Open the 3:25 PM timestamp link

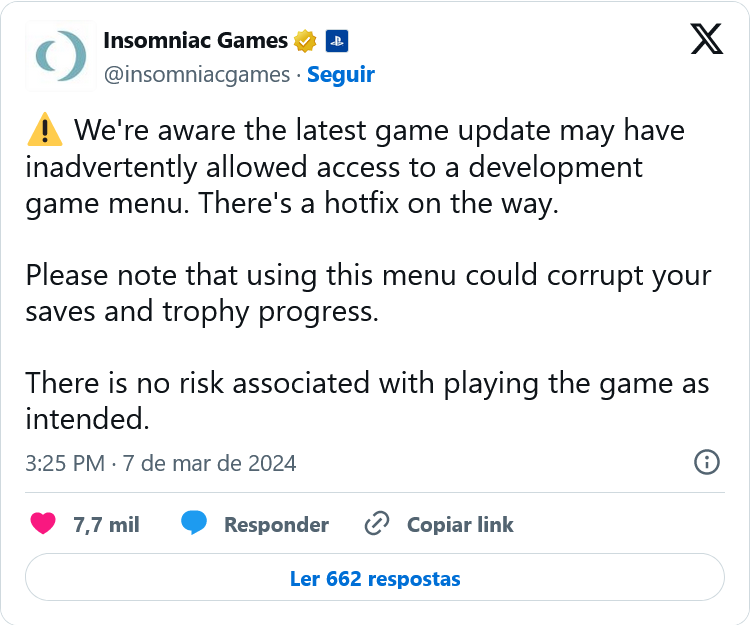(161, 463)
